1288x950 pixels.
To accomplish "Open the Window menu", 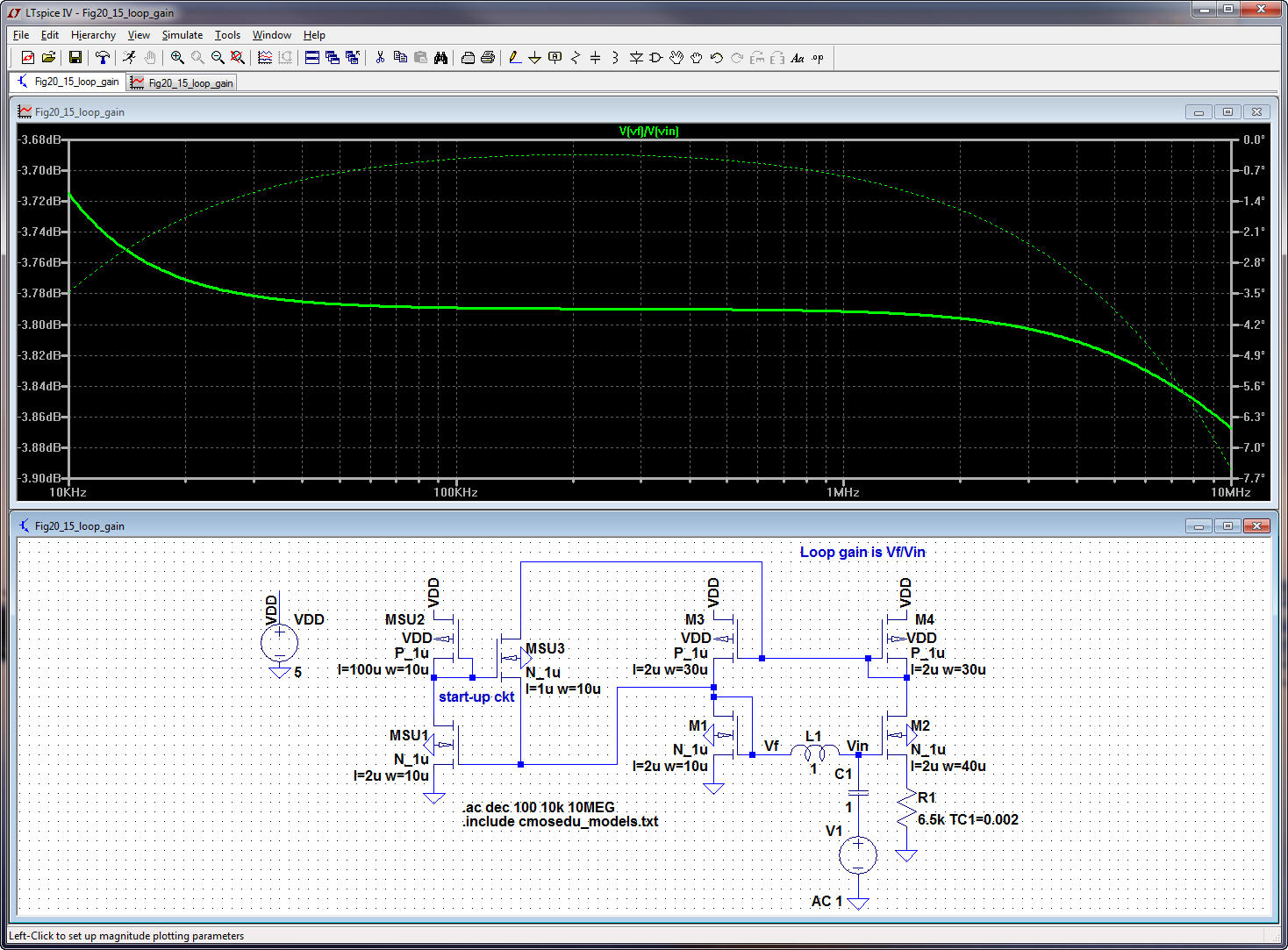I will click(x=272, y=35).
